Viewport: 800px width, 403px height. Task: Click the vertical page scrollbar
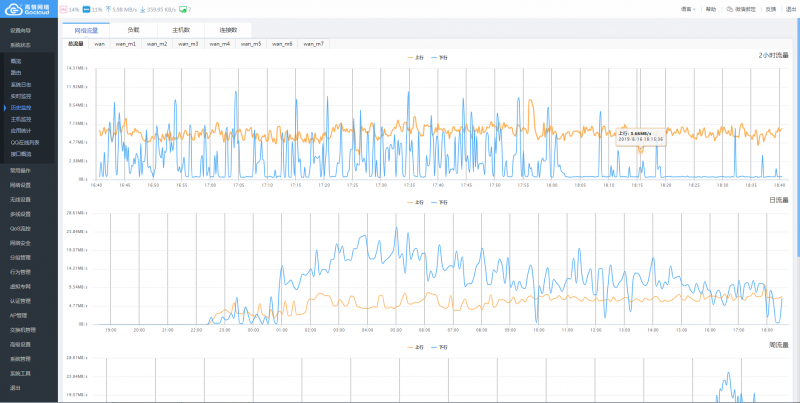(x=798, y=138)
